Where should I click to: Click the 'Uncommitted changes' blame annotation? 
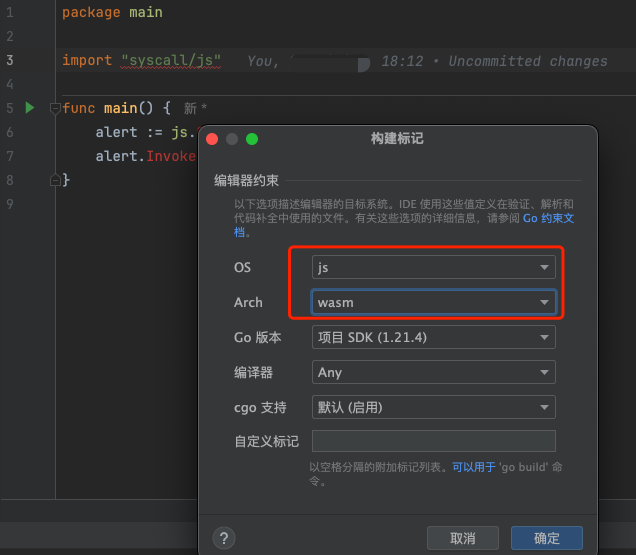point(528,61)
